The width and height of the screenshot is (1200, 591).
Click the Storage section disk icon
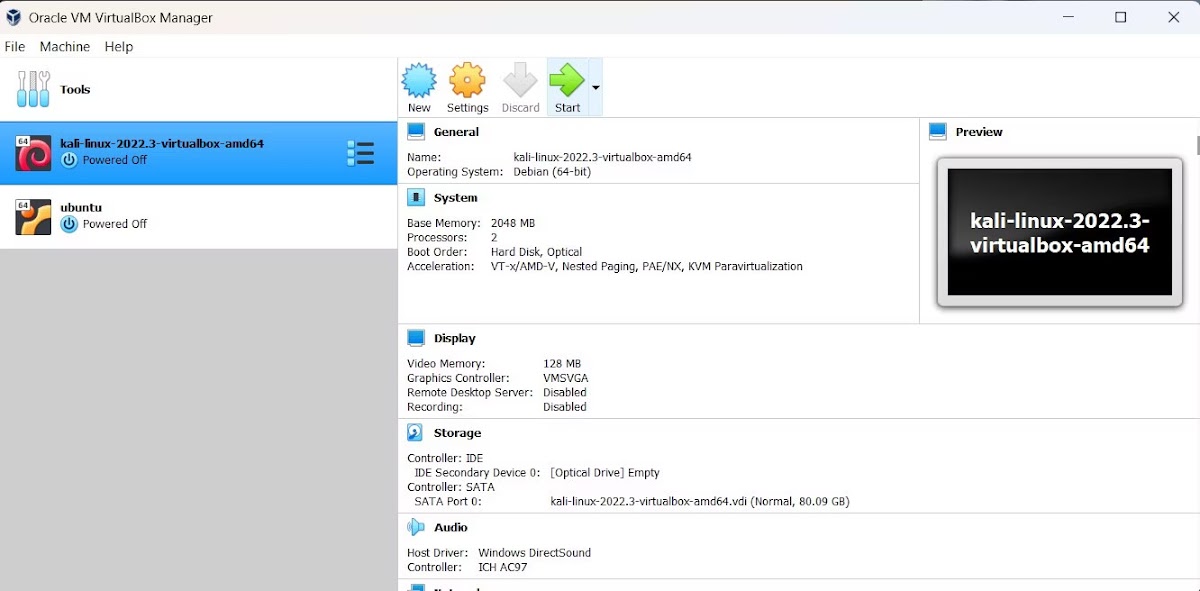[x=416, y=433]
